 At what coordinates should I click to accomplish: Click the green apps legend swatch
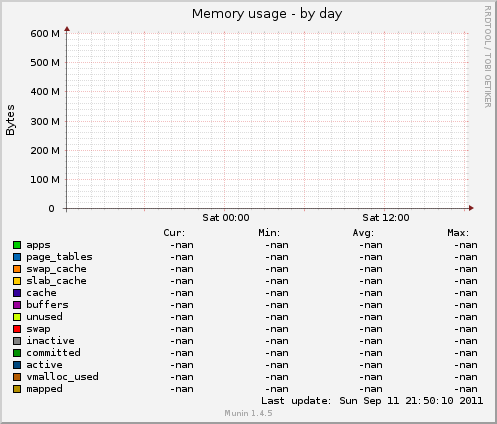point(17,245)
